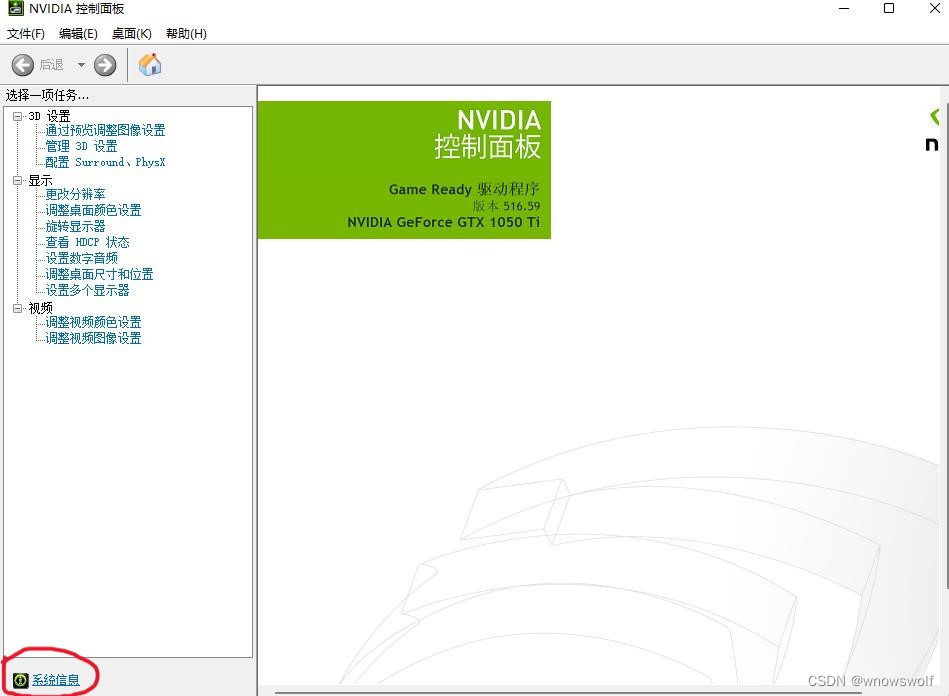
Task: Open the 编辑(E) menu
Action: 78,34
